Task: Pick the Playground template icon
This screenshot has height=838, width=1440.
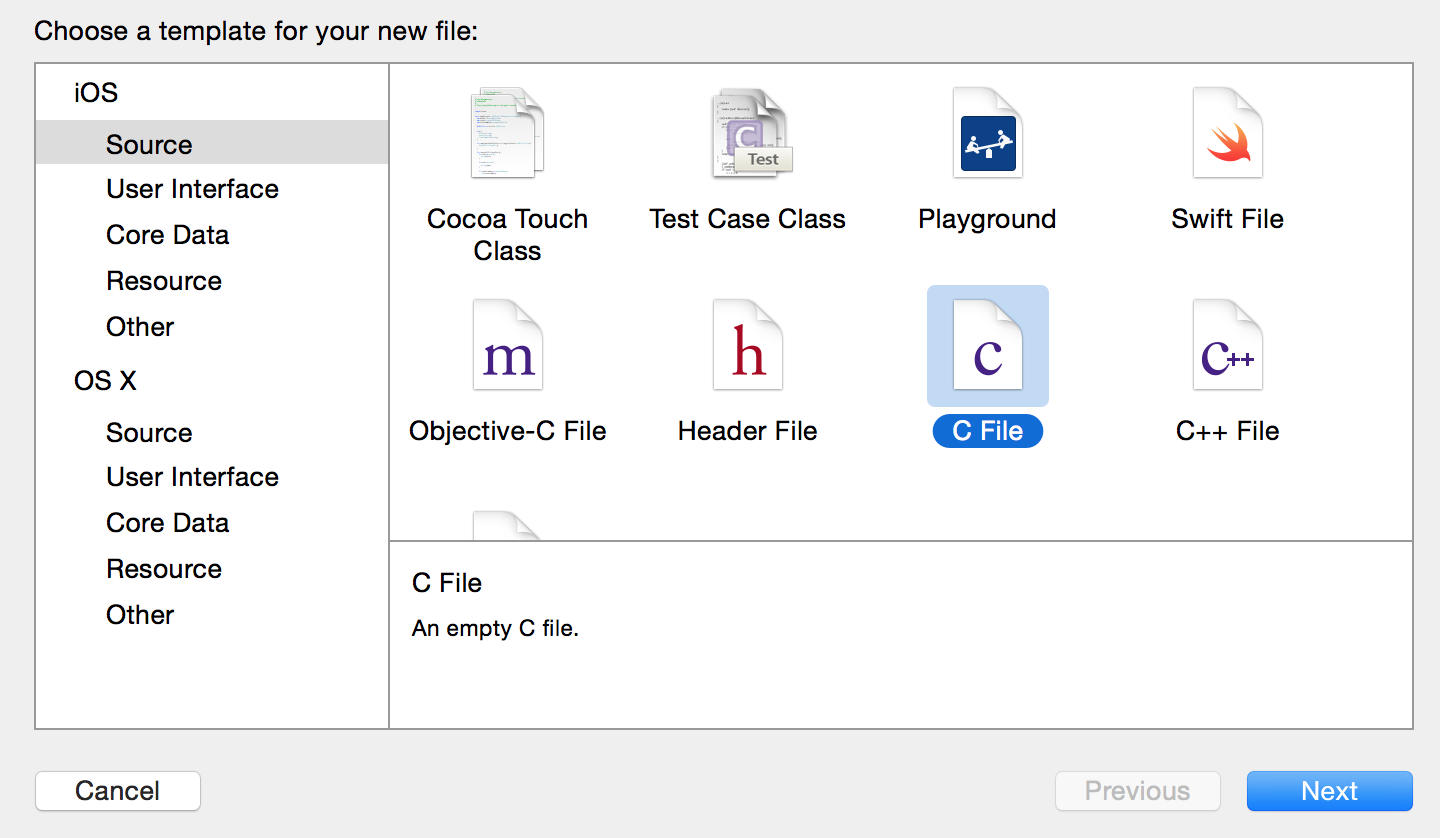Action: [x=987, y=134]
